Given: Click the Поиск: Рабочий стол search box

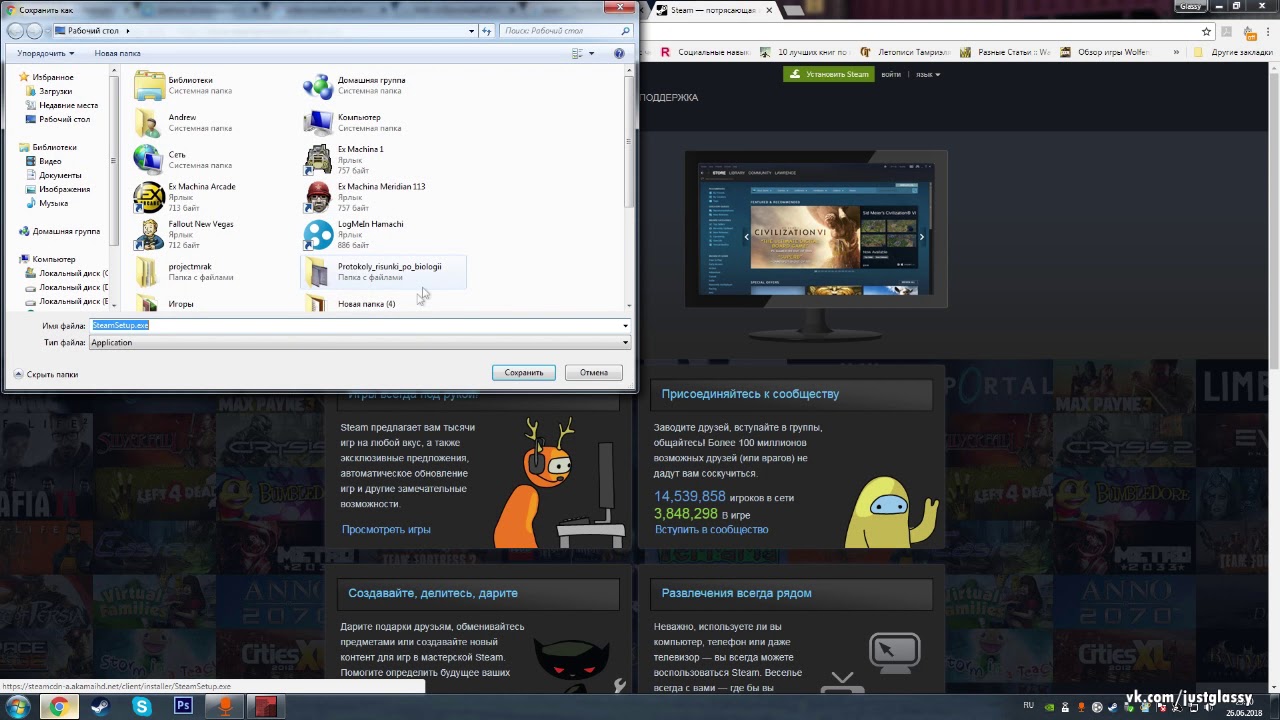Looking at the screenshot, I should tap(565, 31).
